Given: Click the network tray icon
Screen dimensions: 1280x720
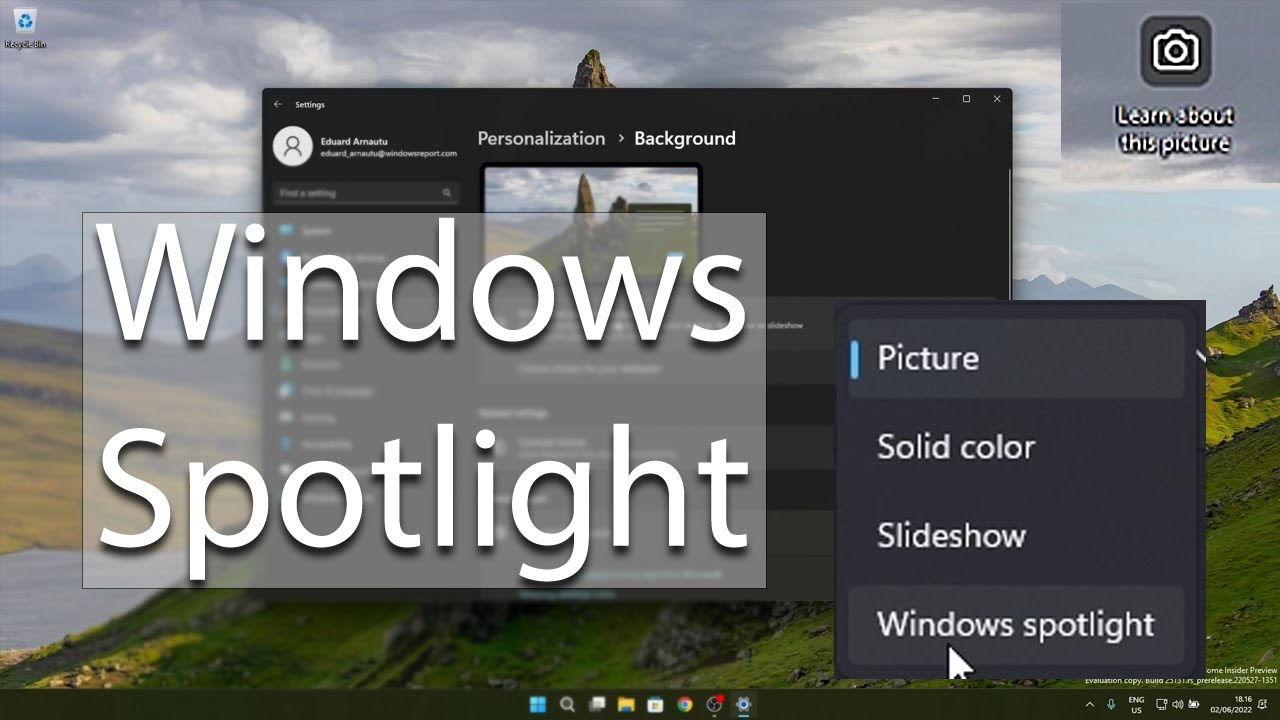Looking at the screenshot, I should coord(1161,705).
